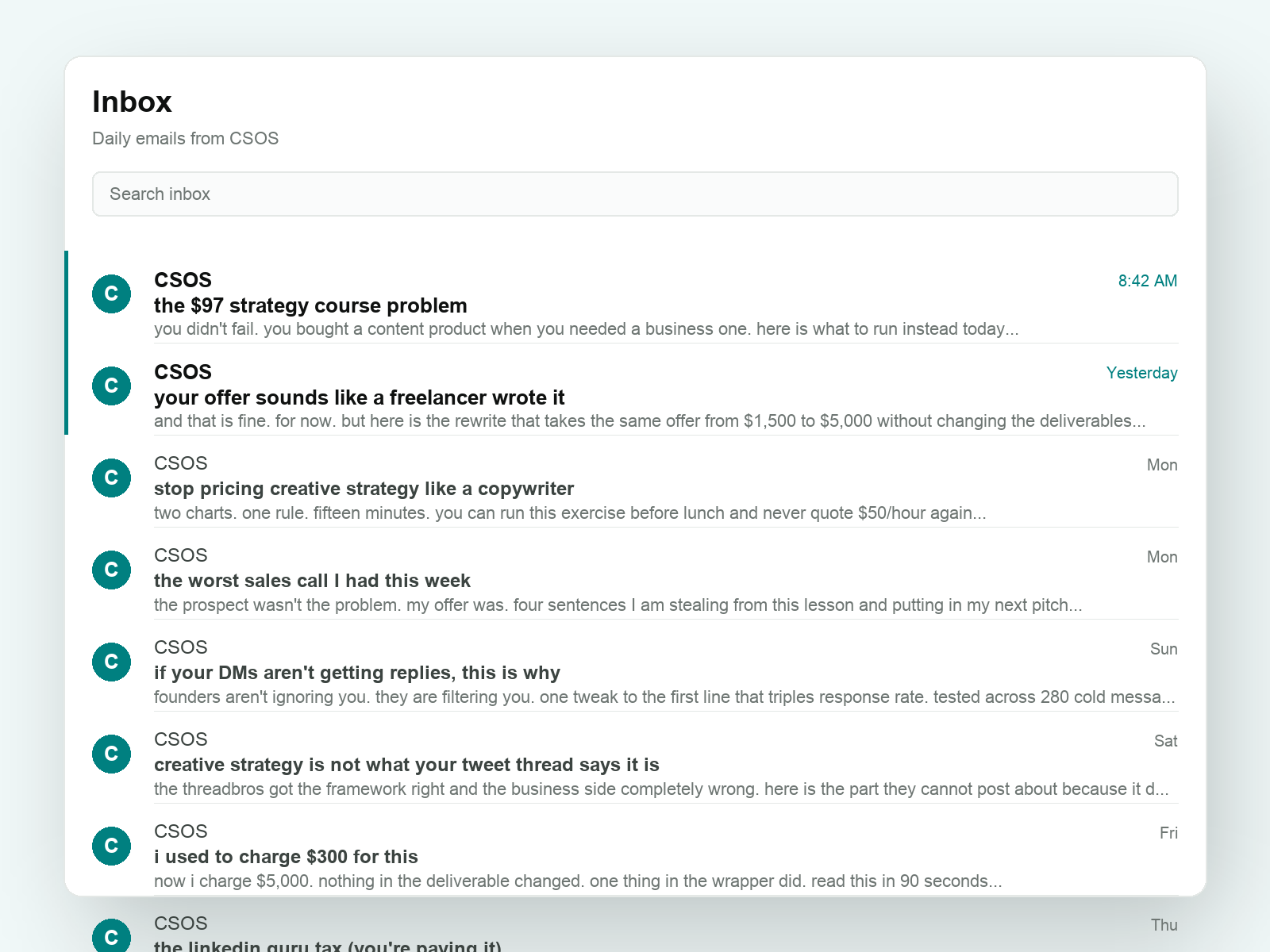Open email 'the $97 strategy course problem'

(310, 305)
